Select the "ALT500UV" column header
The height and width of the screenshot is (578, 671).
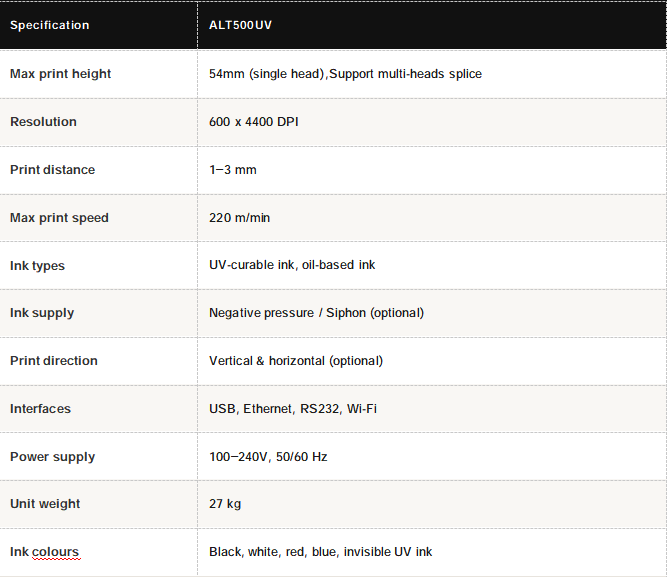pyautogui.click(x=240, y=25)
